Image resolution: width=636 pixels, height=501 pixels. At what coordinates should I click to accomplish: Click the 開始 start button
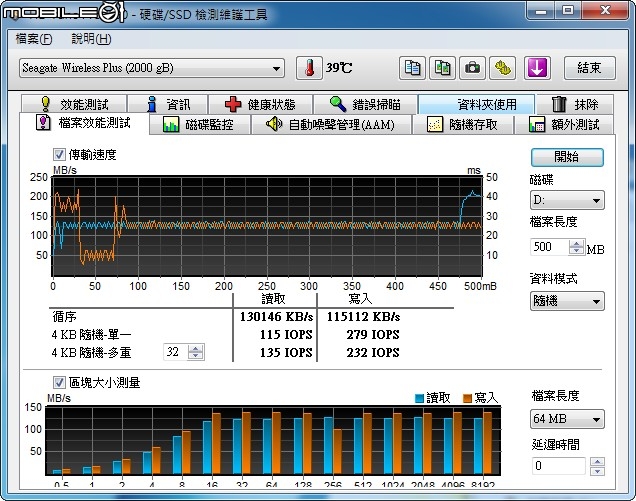567,157
